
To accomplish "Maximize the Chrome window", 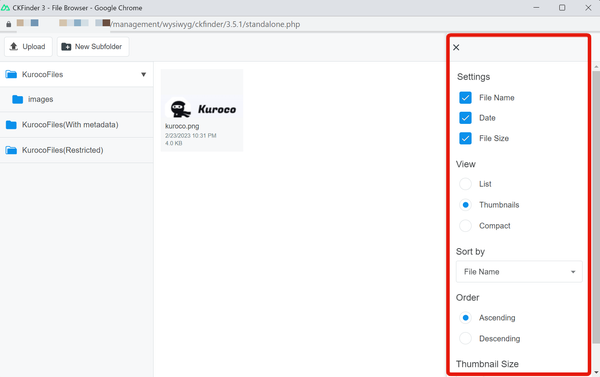I will [x=562, y=8].
